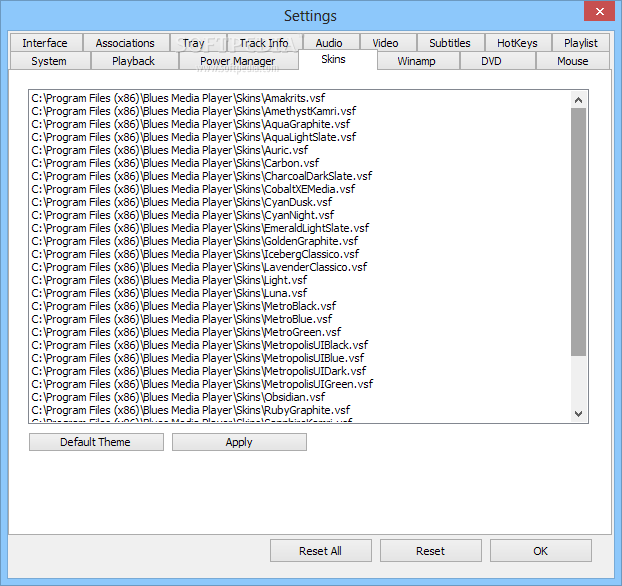The image size is (622, 586).
Task: Apply the selected skin
Action: coord(239,442)
